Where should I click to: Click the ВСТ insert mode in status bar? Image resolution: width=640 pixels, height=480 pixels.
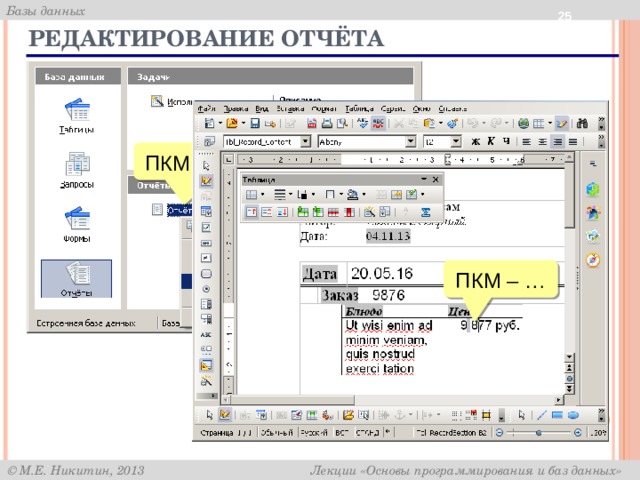(x=342, y=432)
